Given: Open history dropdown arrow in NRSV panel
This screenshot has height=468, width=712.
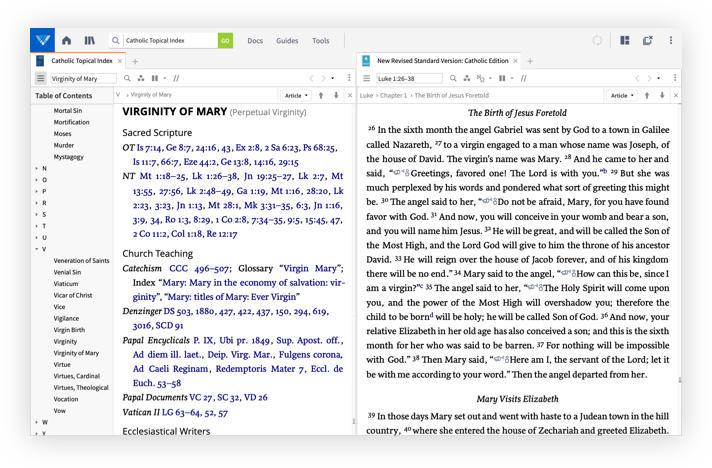Looking at the screenshot, I should [x=659, y=78].
